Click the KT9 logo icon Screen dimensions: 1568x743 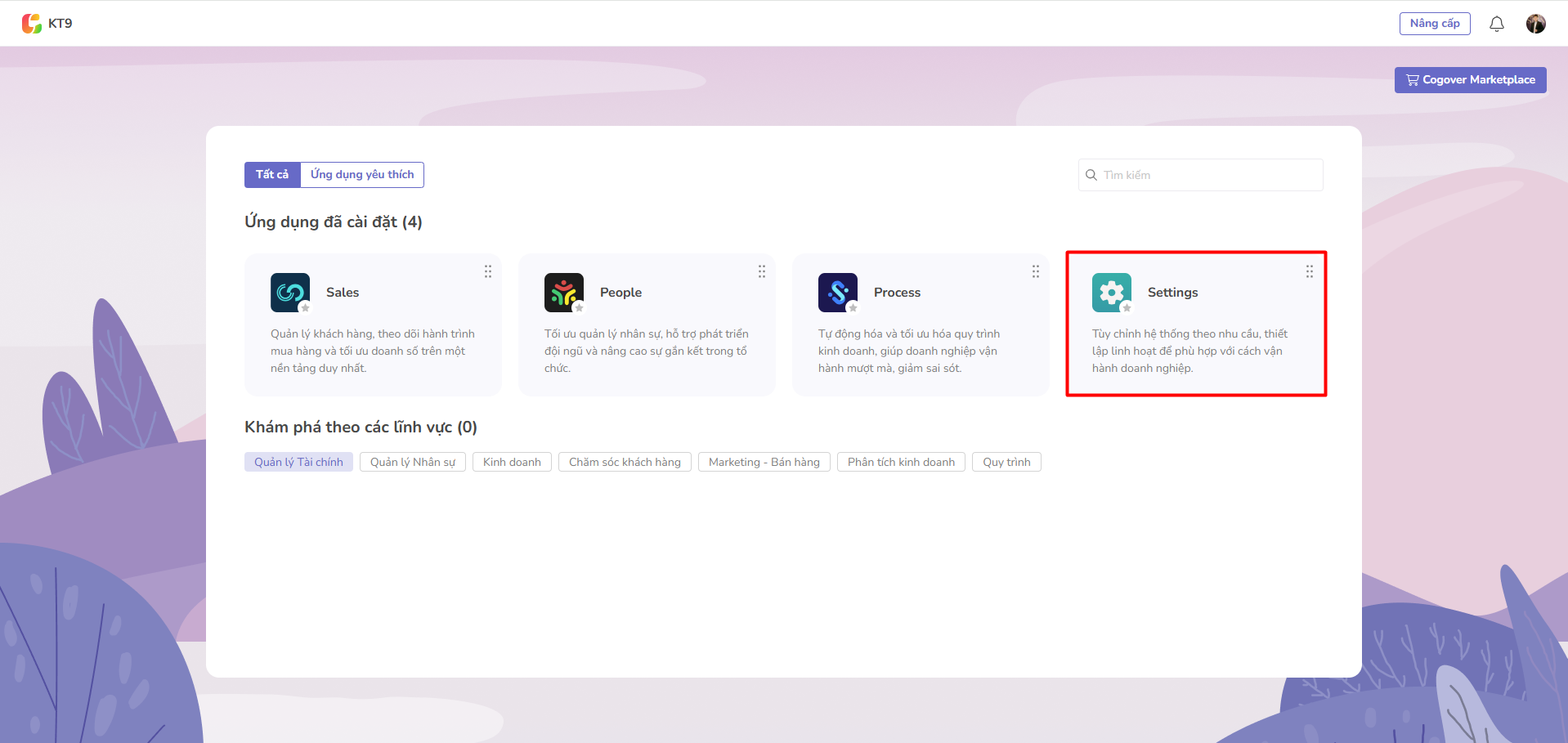pyautogui.click(x=32, y=24)
